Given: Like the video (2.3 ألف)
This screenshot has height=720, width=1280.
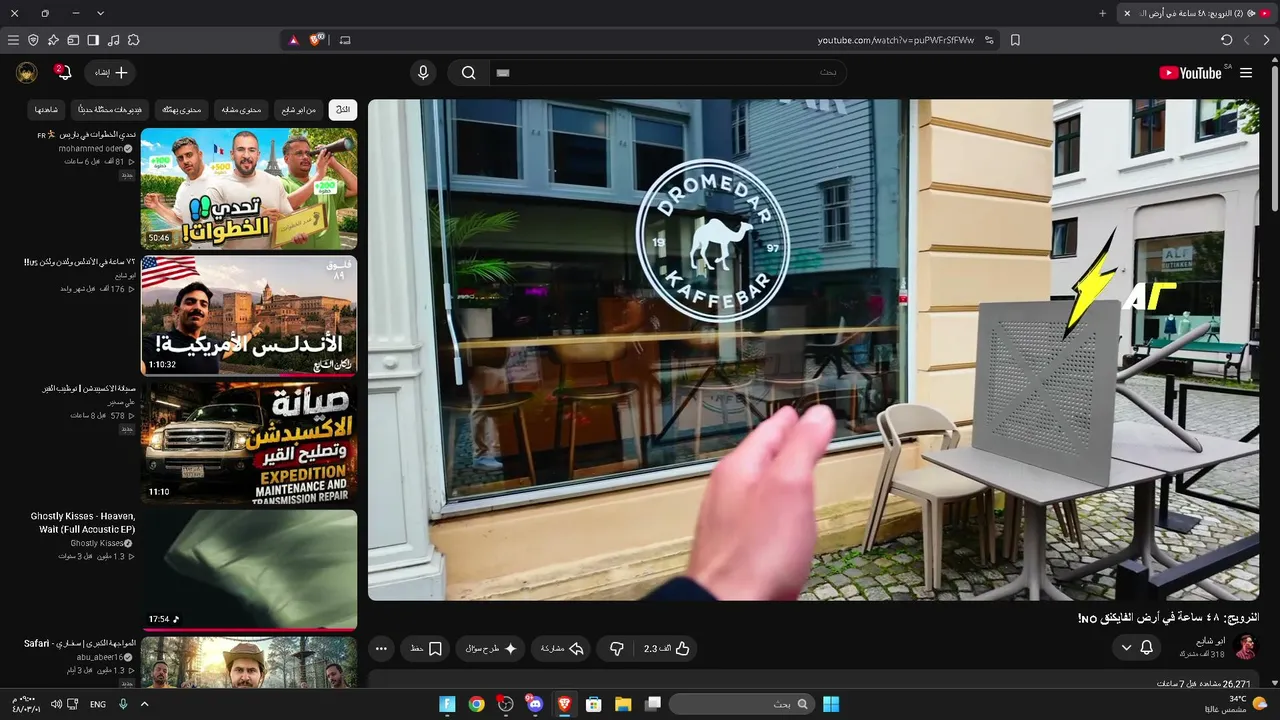Looking at the screenshot, I should pos(668,649).
